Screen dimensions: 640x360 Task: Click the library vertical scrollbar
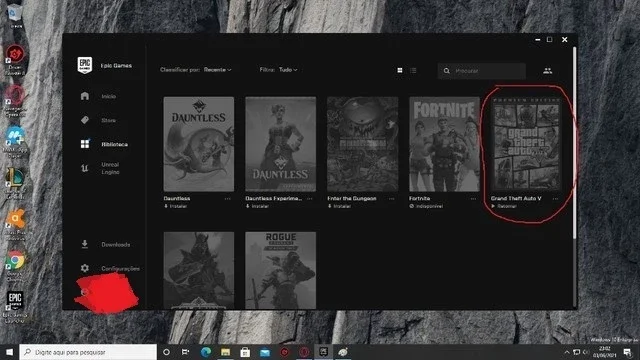tap(575, 143)
